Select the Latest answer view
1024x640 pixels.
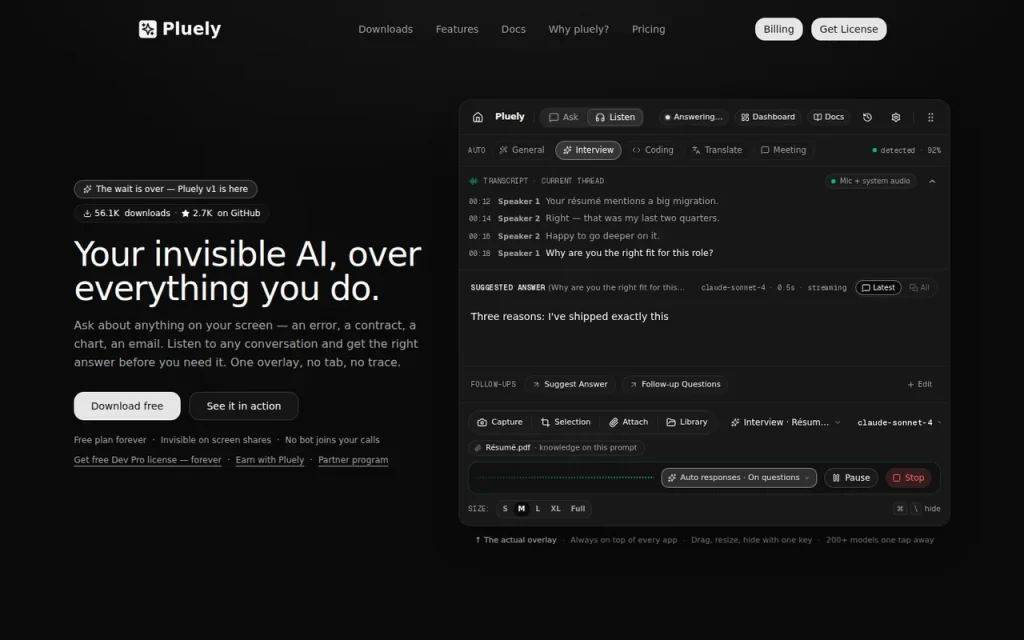(x=878, y=287)
